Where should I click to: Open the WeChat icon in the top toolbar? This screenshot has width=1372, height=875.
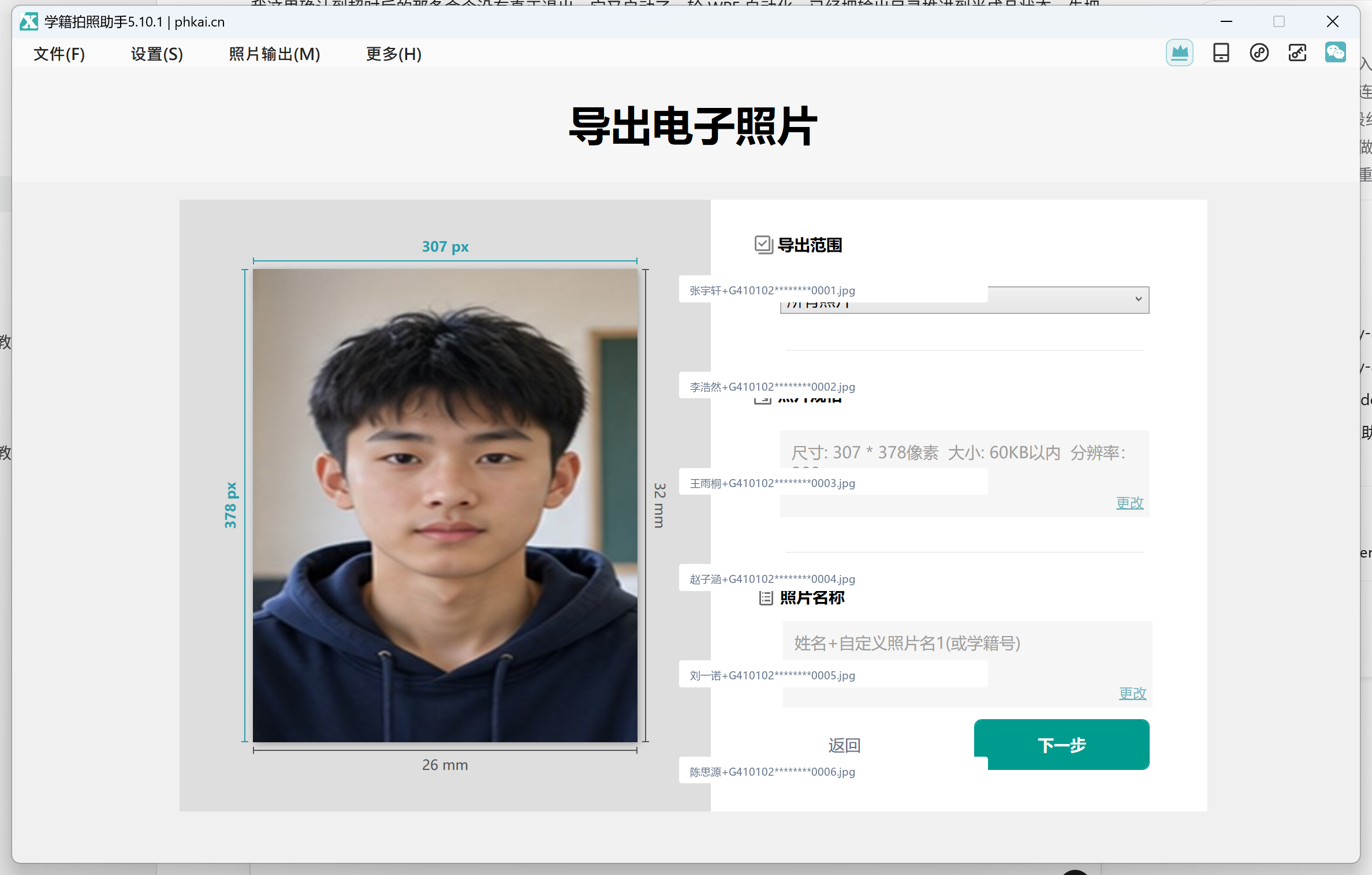(1335, 53)
